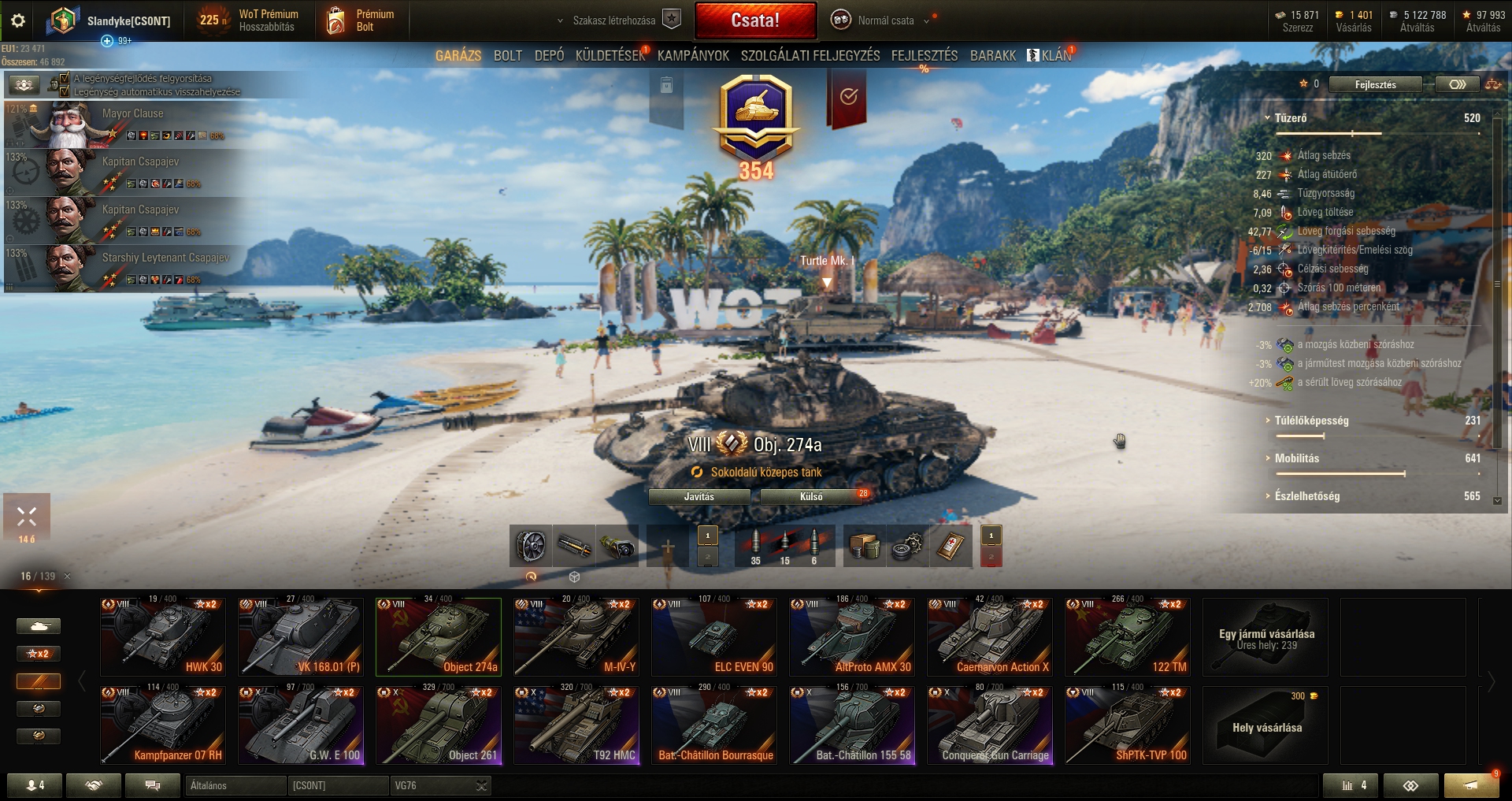The height and width of the screenshot is (801, 1512).
Task: Select the T92 HMC tank thumbnail
Action: tap(576, 725)
